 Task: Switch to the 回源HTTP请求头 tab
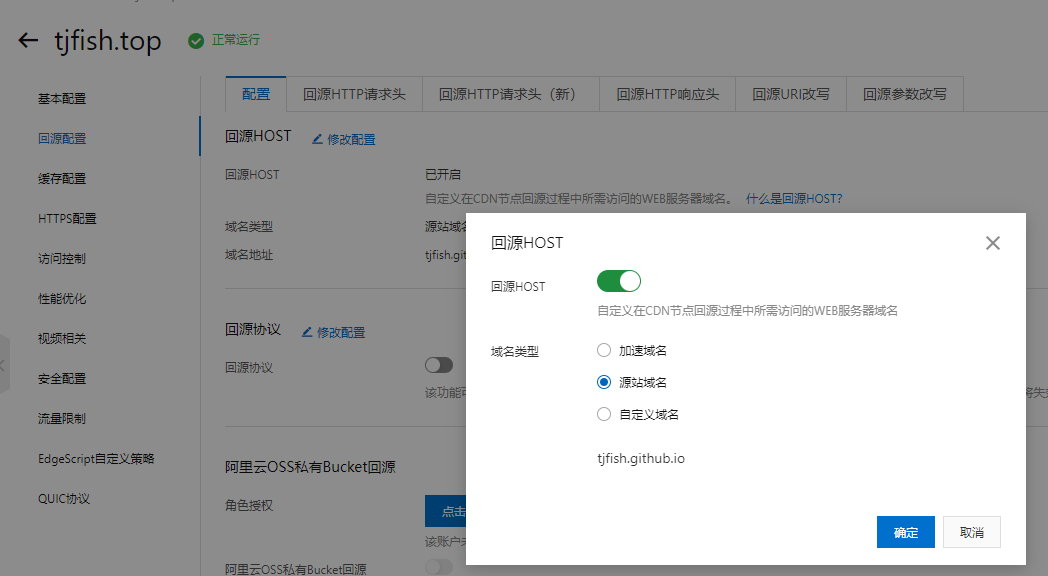(354, 94)
